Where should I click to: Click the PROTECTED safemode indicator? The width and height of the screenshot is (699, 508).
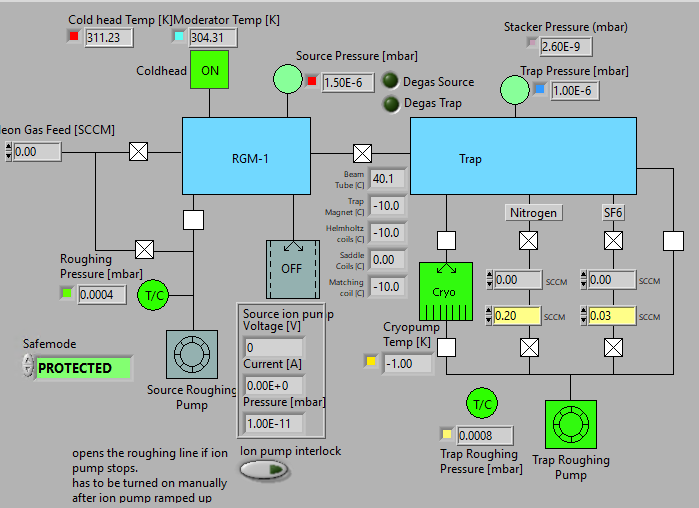pyautogui.click(x=84, y=368)
